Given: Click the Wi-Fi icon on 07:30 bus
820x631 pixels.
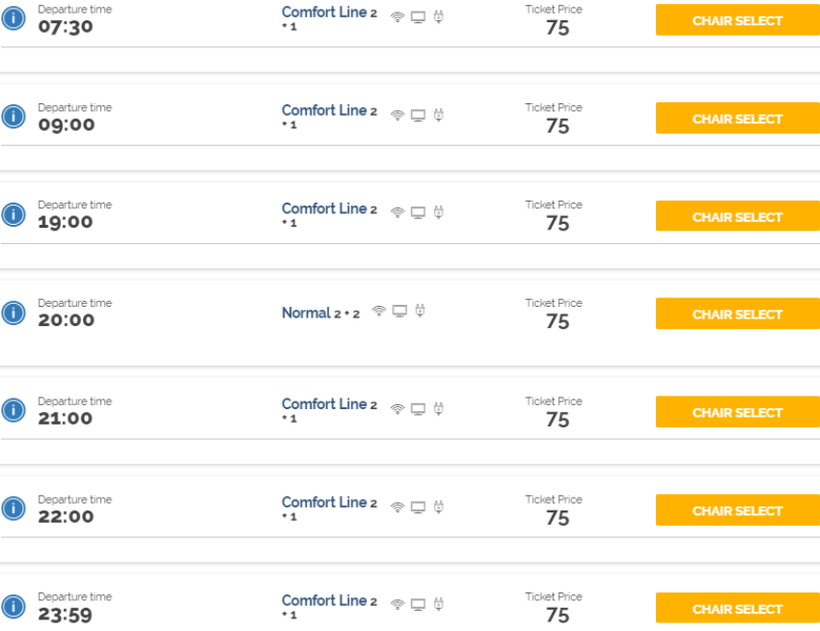Looking at the screenshot, I should tap(397, 17).
